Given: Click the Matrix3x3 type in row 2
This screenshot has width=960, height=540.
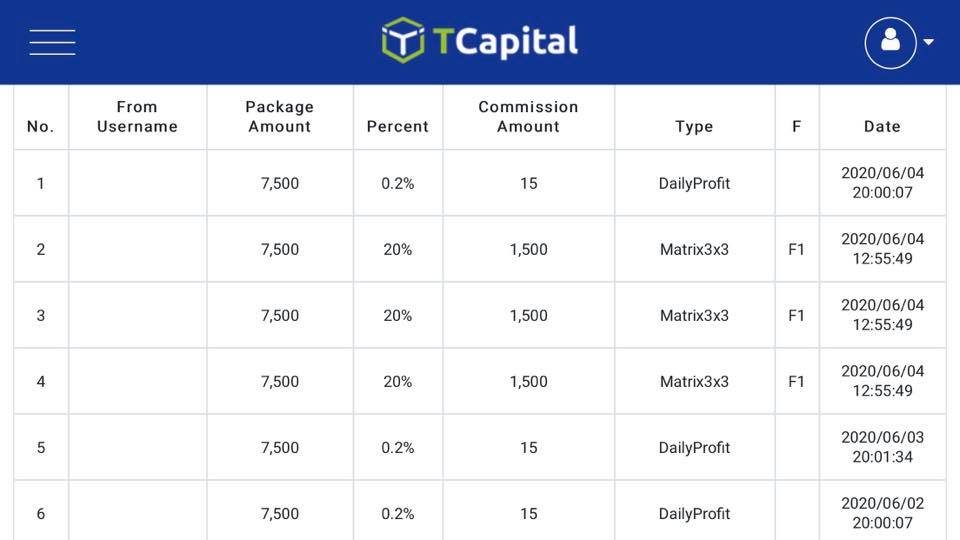Looking at the screenshot, I should coord(694,249).
